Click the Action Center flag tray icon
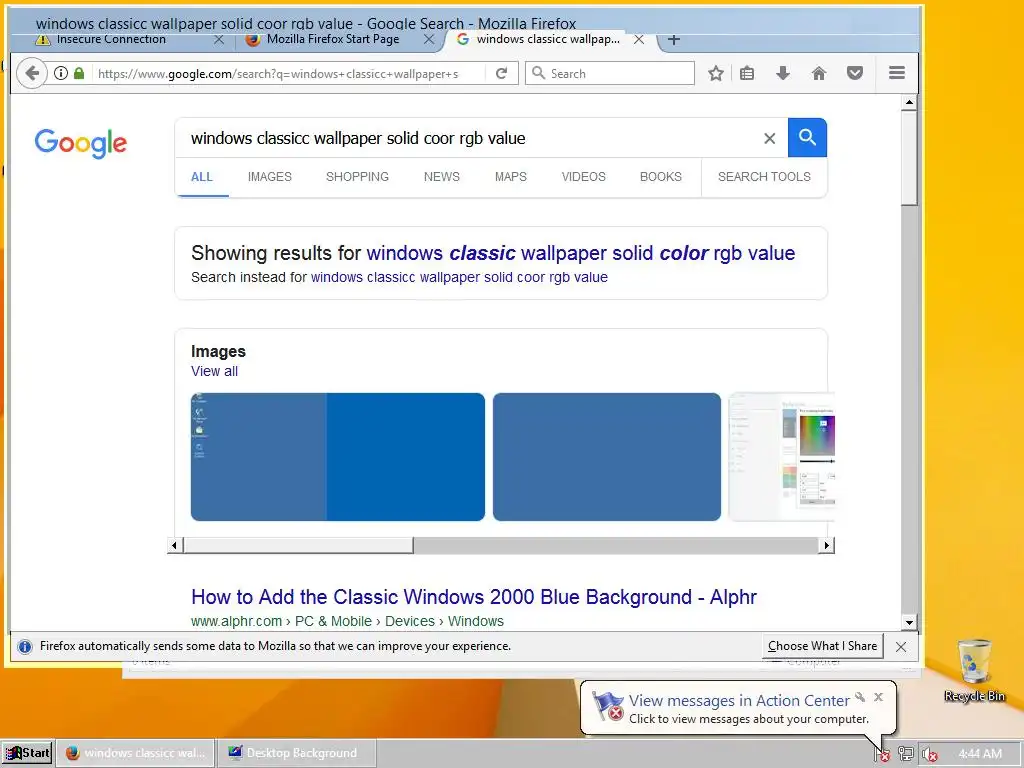The image size is (1024, 768). (882, 754)
